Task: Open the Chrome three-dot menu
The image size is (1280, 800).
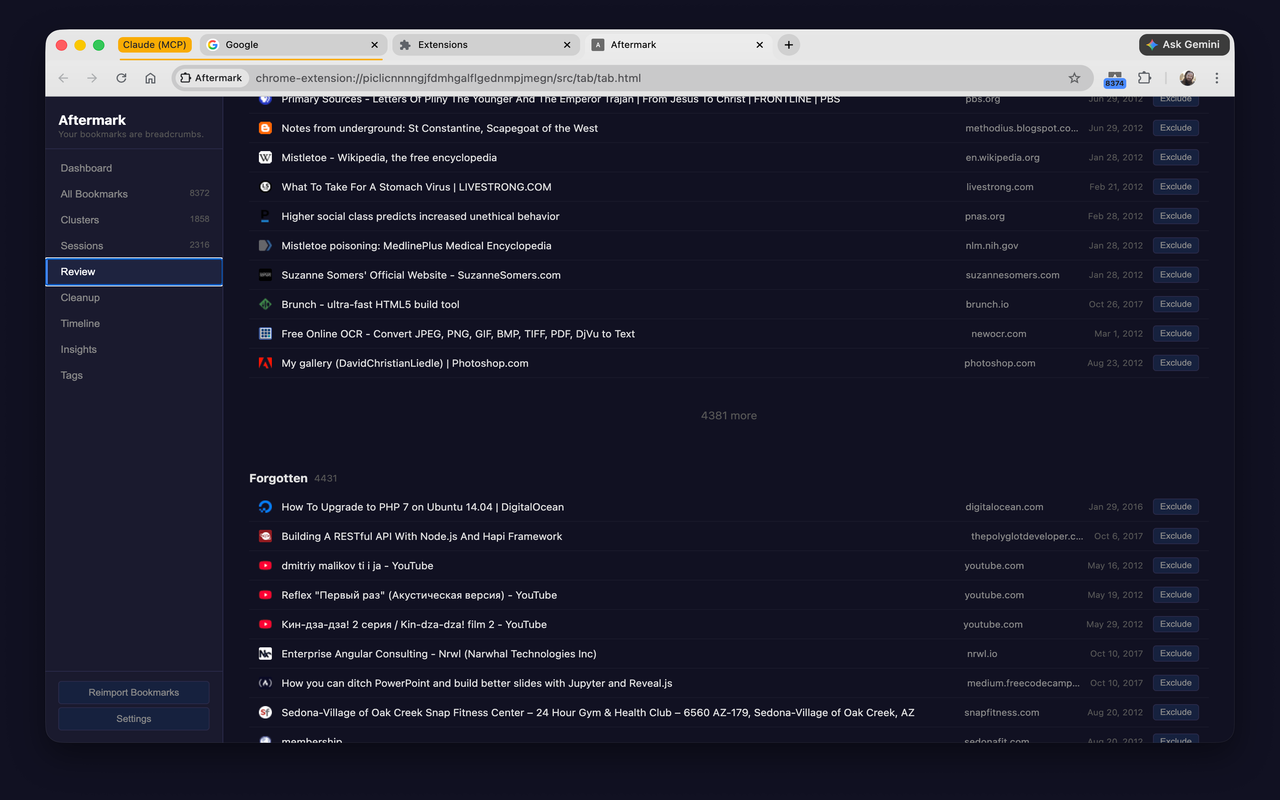Action: pyautogui.click(x=1216, y=78)
